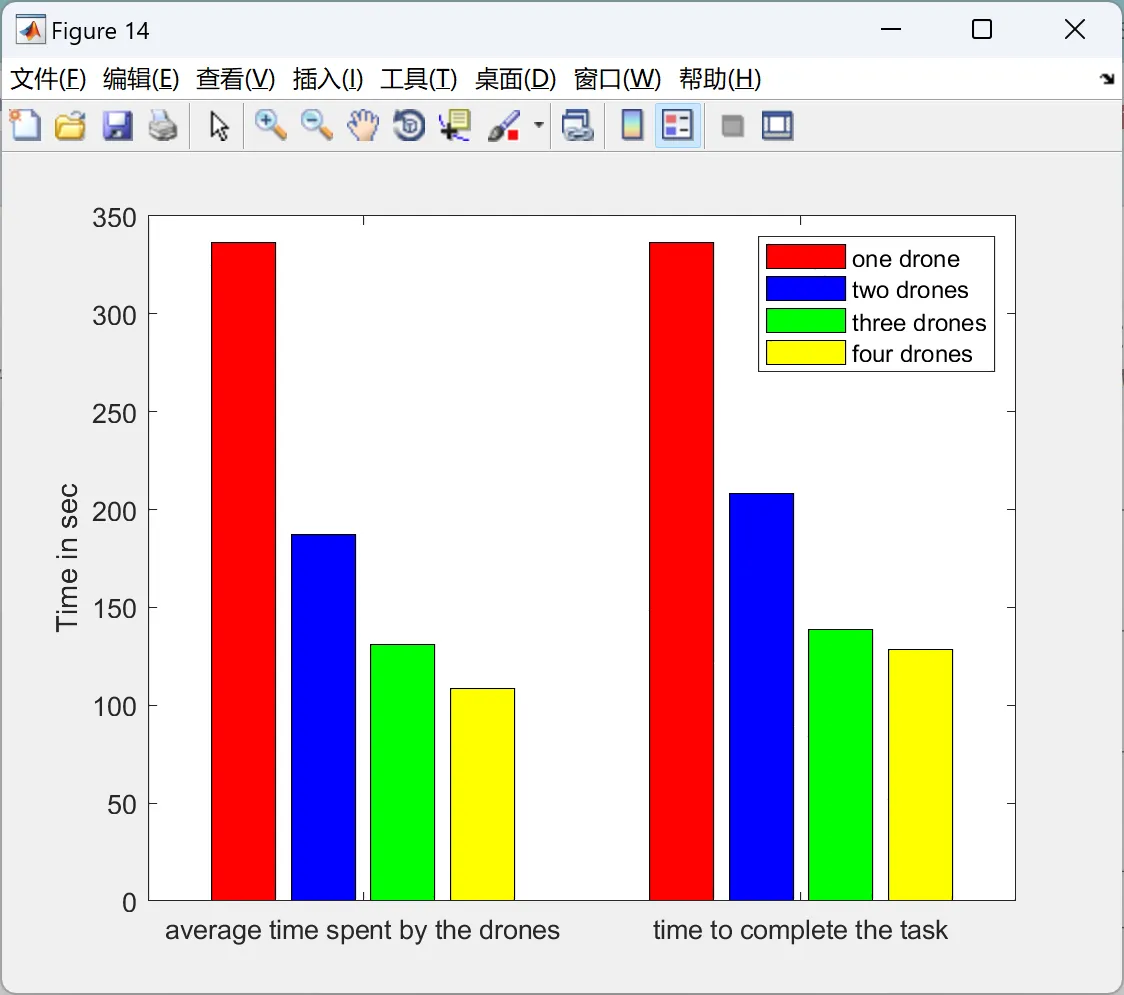Click 'time to complete the task' label
The width and height of the screenshot is (1124, 995).
click(800, 930)
